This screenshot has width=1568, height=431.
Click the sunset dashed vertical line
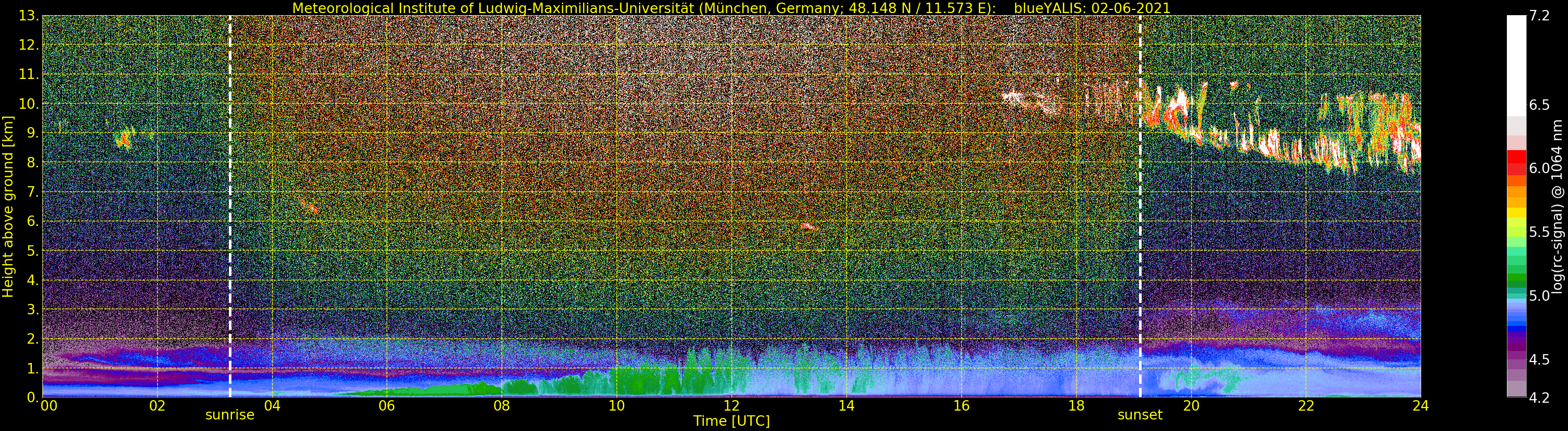coord(1140,206)
